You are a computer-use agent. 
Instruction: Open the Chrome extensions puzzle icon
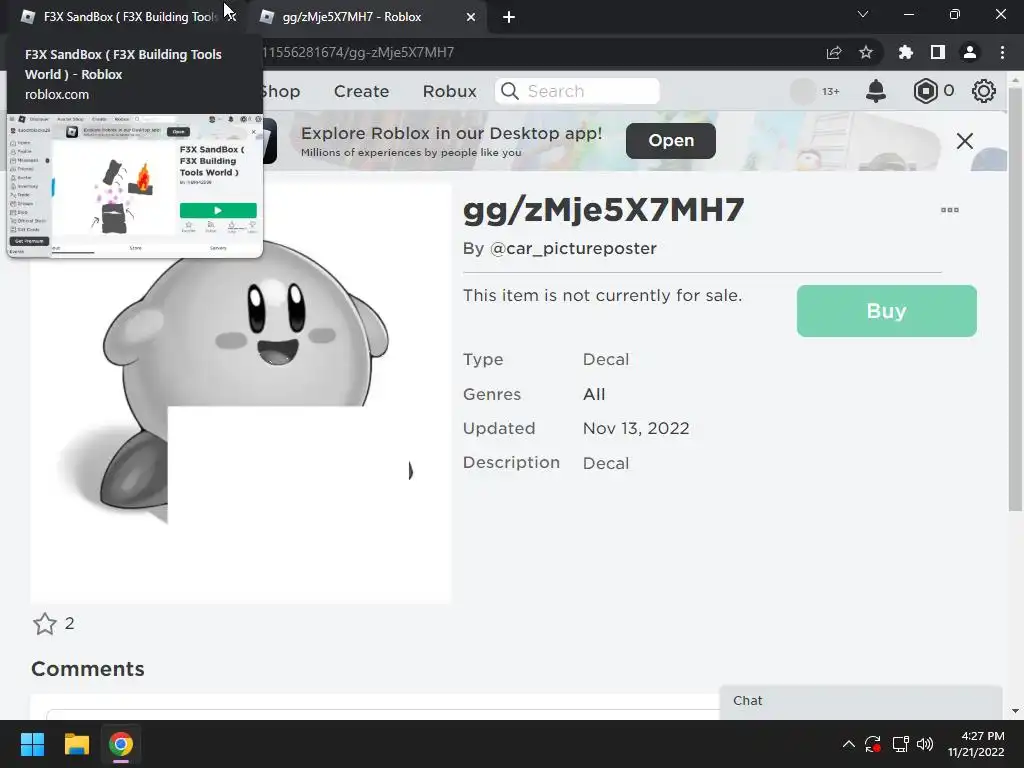906,52
